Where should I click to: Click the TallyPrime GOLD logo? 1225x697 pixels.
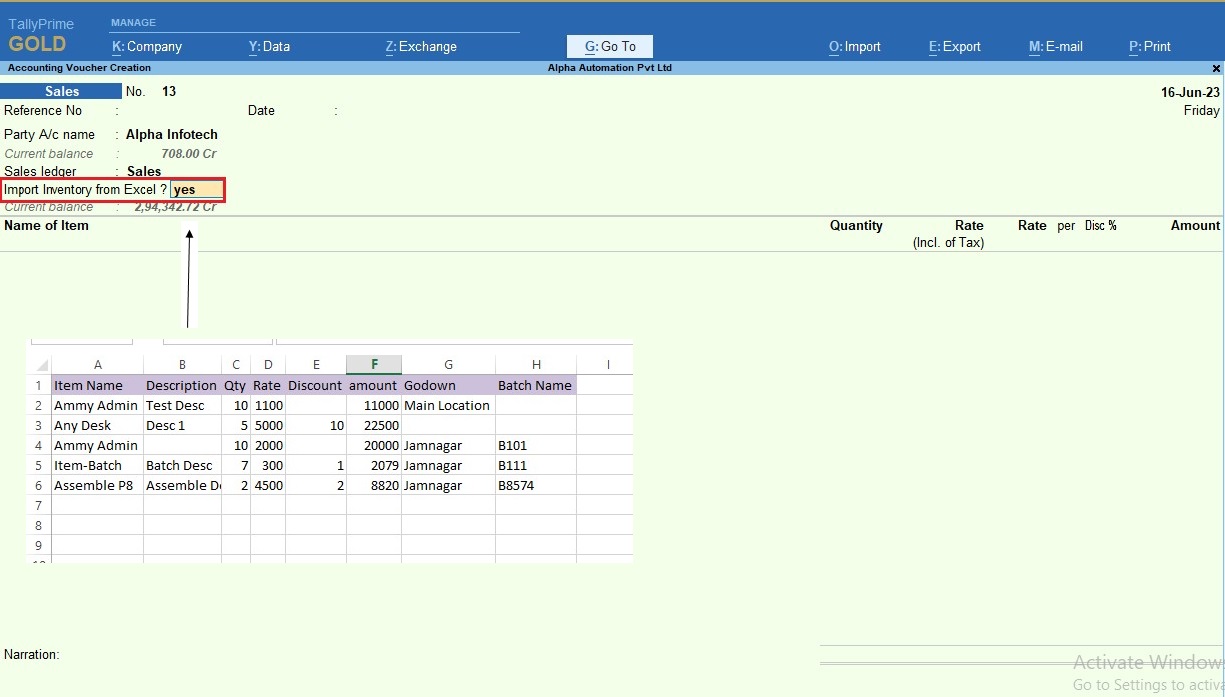(x=42, y=33)
